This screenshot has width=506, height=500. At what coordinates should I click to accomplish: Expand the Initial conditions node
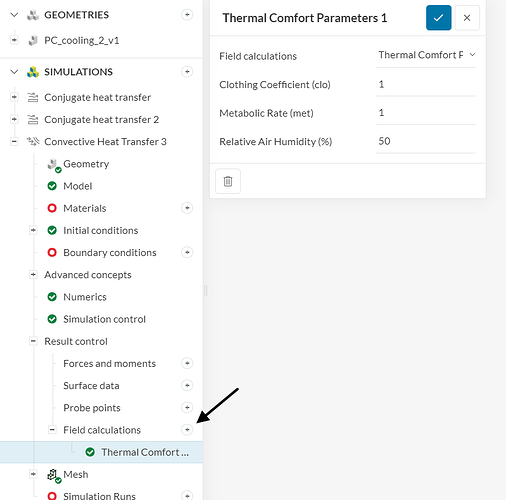(33, 230)
